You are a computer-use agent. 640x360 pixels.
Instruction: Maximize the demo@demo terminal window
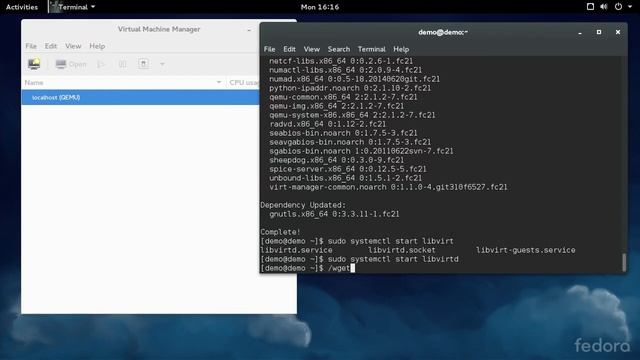(599, 32)
